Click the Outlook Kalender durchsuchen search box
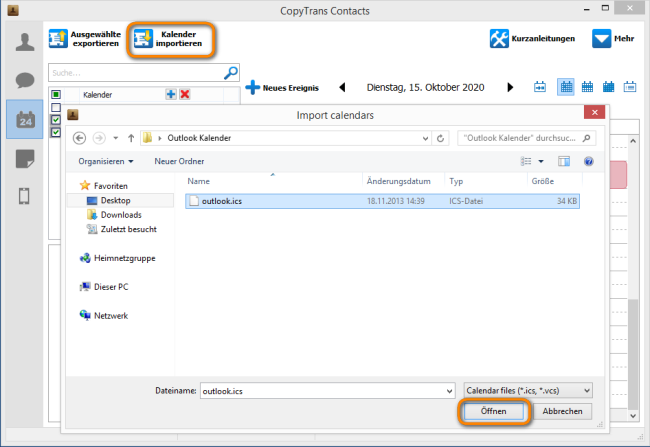 coord(526,138)
